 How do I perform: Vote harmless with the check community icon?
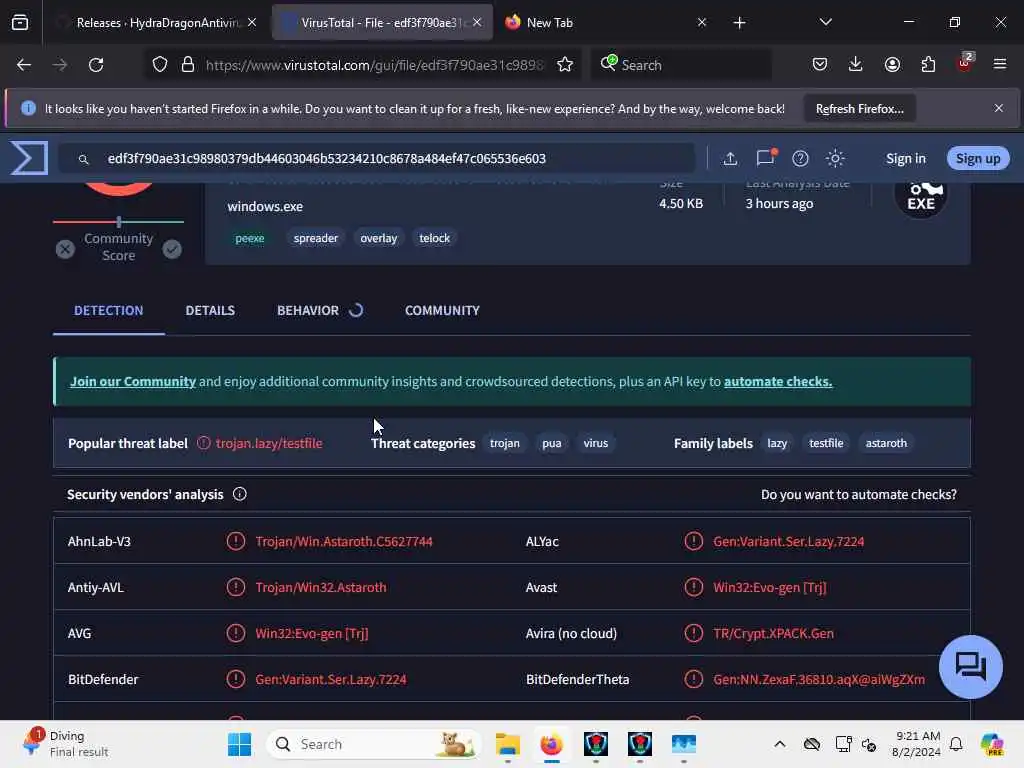[172, 249]
